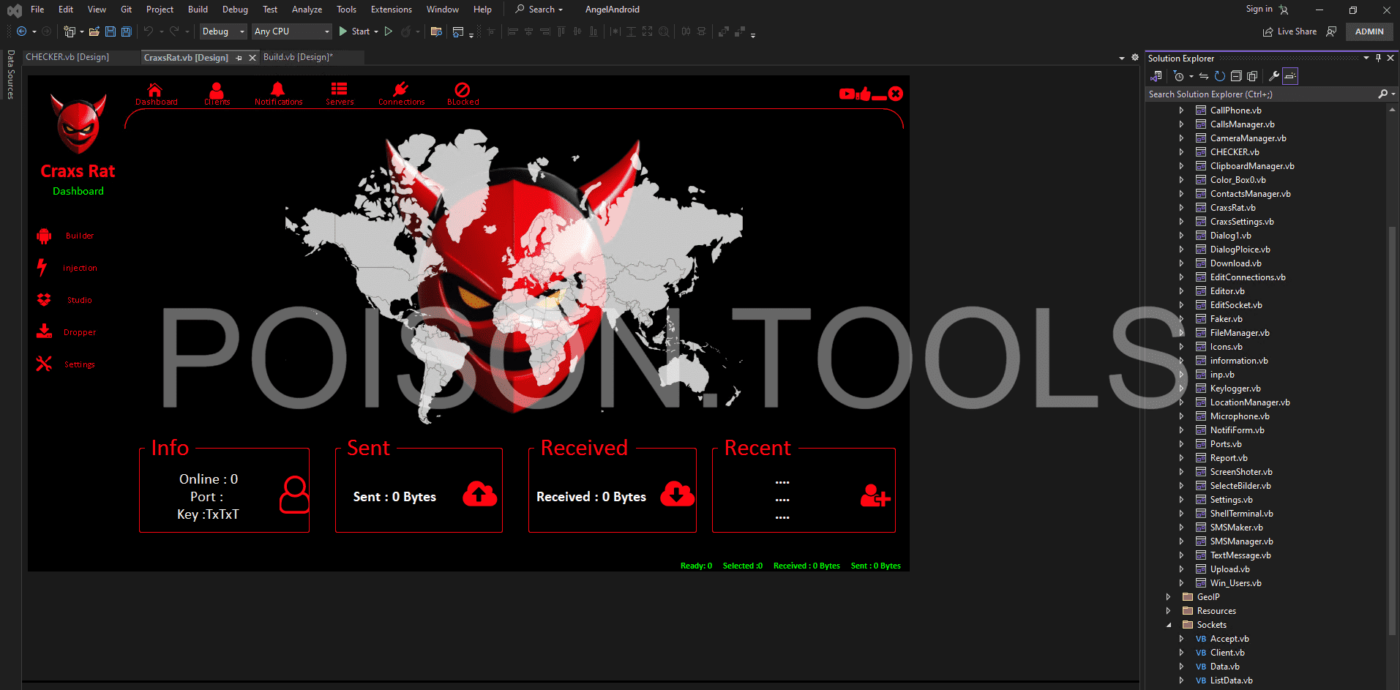Click the cloud download icon in Received panel
The height and width of the screenshot is (690, 1400).
coord(677,494)
